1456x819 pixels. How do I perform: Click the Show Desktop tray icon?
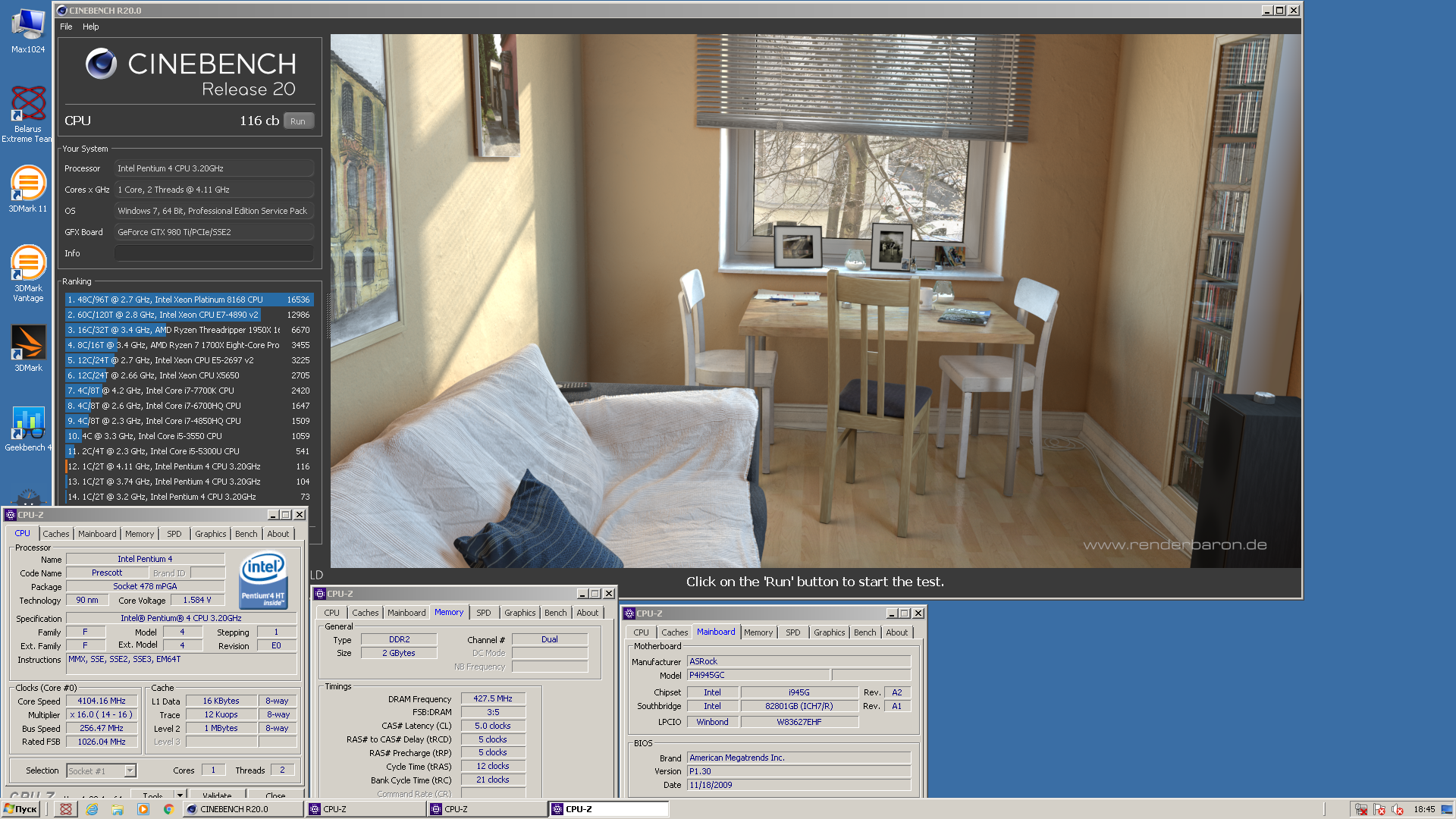(x=1447, y=809)
